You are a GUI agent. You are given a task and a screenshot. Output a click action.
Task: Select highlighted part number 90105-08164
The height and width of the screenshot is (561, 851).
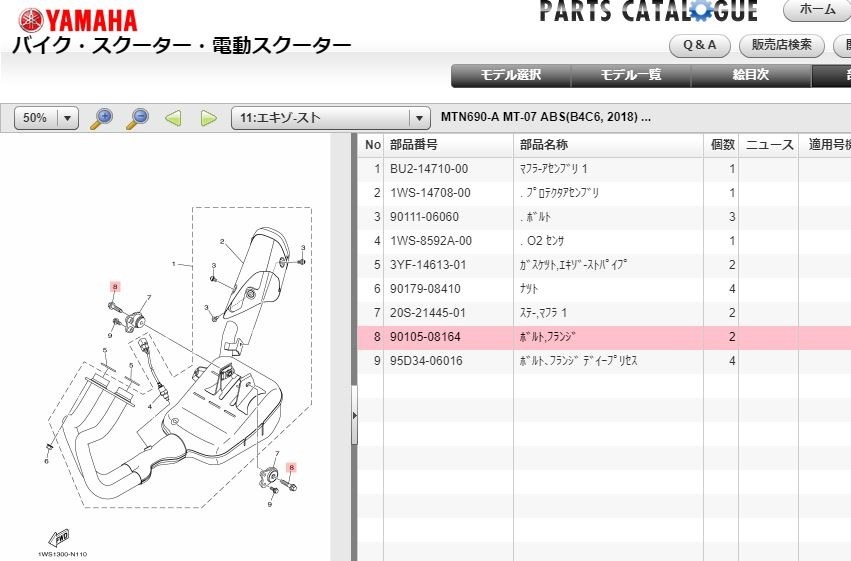pyautogui.click(x=425, y=336)
